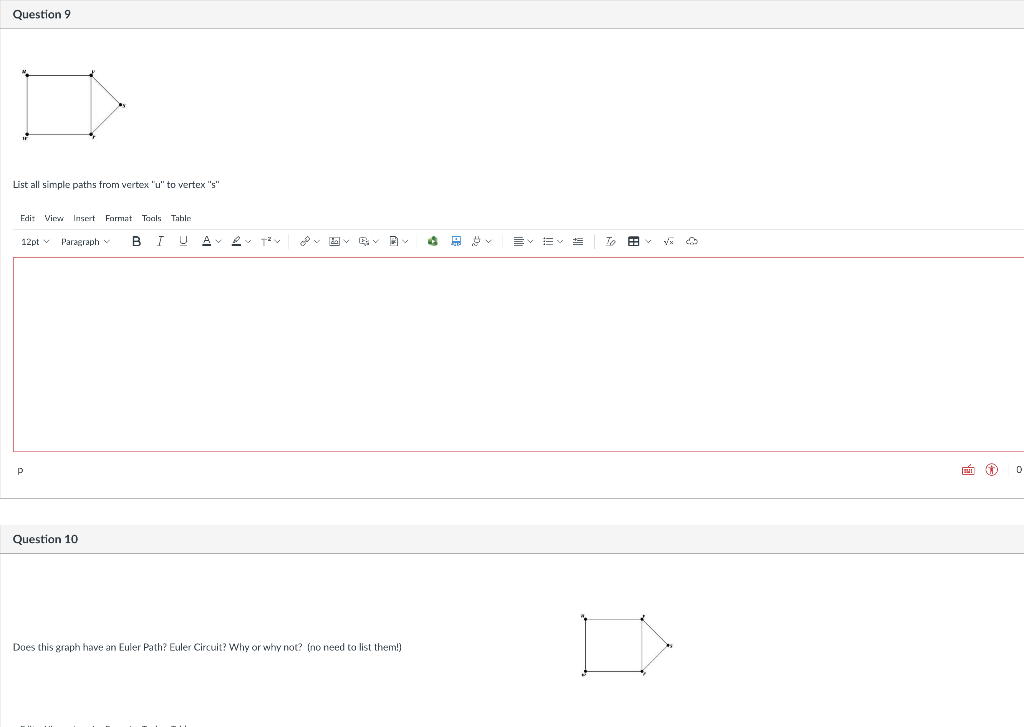
Task: Open the Format menu in the editor
Action: click(x=118, y=218)
